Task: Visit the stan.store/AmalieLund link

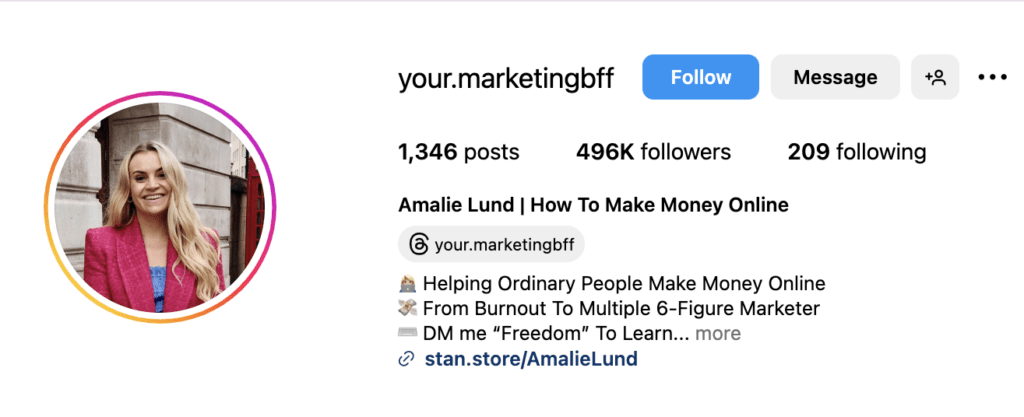Action: point(531,358)
